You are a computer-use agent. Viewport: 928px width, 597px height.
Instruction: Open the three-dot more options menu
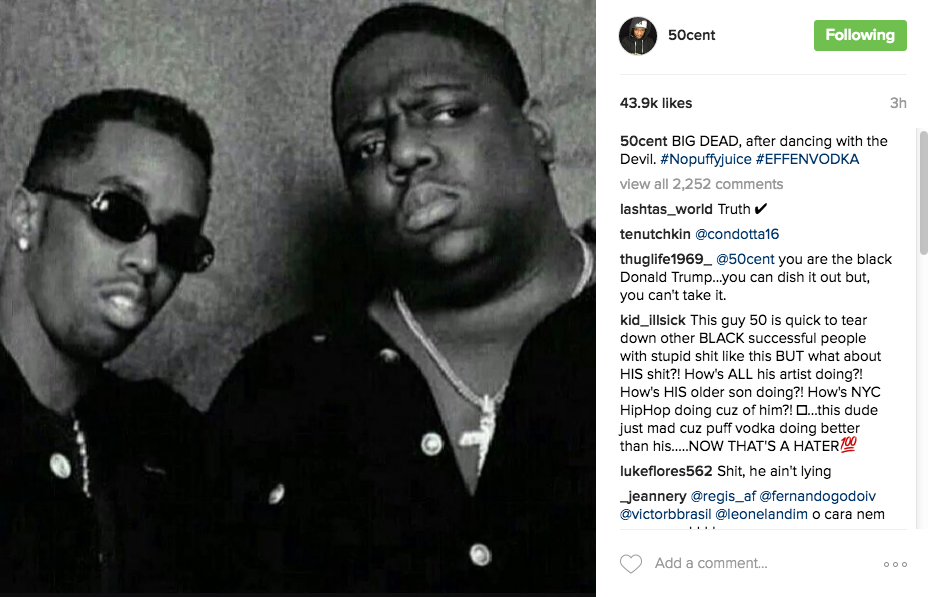pos(895,564)
